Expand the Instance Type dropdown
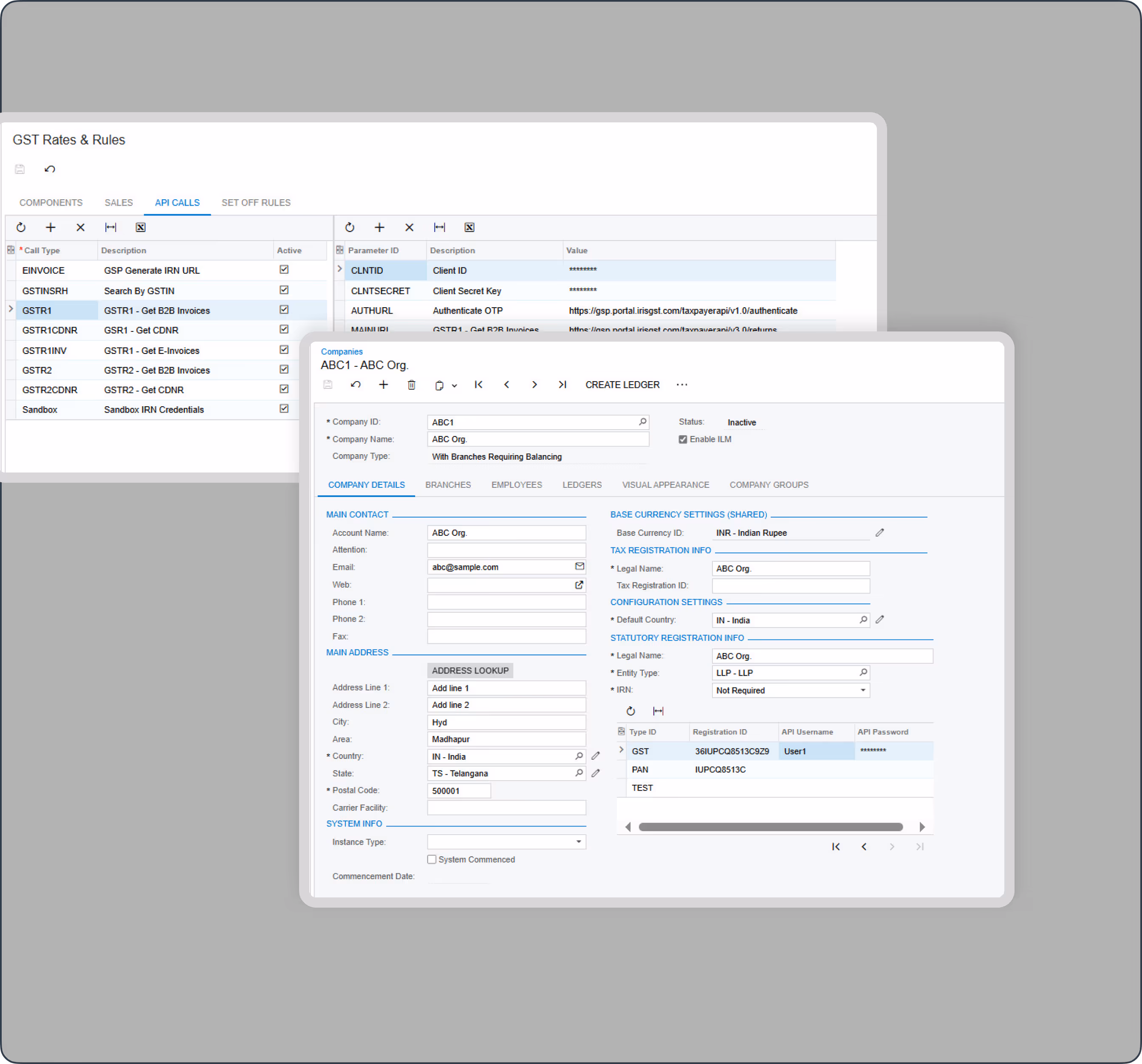1142x1064 pixels. tap(579, 842)
